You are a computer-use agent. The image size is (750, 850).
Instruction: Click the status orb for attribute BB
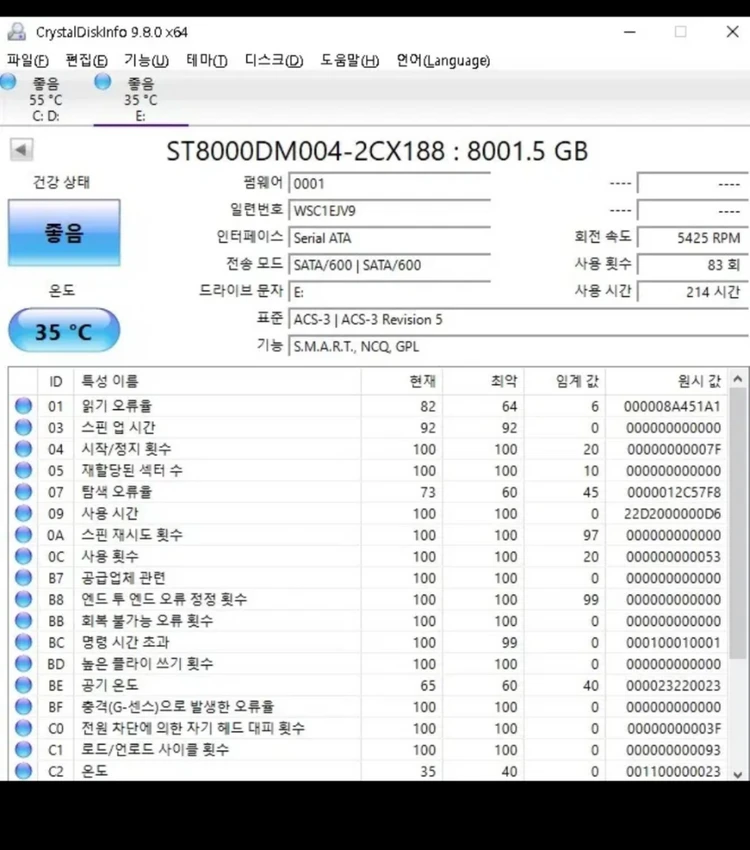[x=23, y=620]
